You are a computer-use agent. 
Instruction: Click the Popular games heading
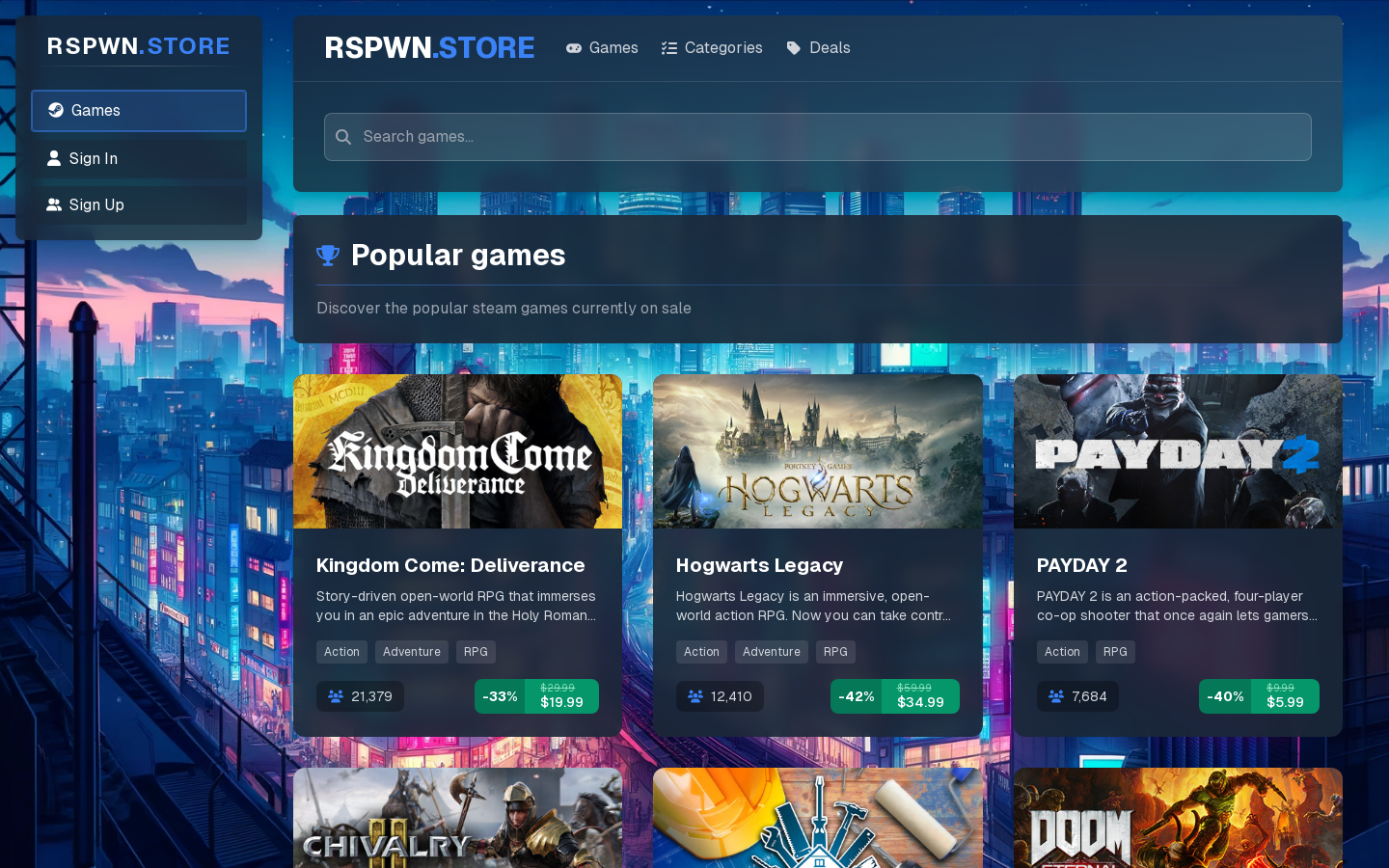(x=458, y=255)
